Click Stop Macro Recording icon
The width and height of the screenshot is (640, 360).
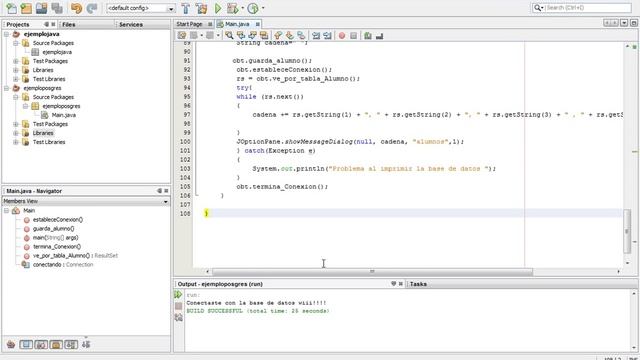pos(353,36)
